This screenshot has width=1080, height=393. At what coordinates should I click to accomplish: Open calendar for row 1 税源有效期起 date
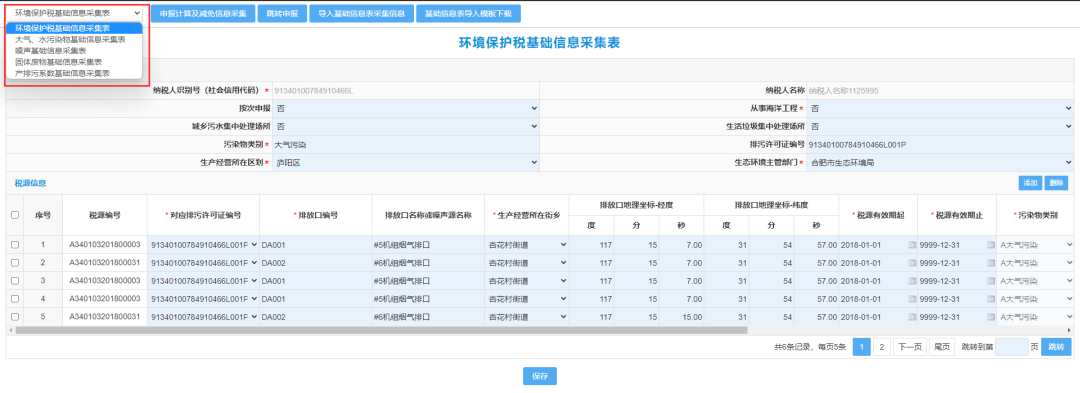[913, 245]
